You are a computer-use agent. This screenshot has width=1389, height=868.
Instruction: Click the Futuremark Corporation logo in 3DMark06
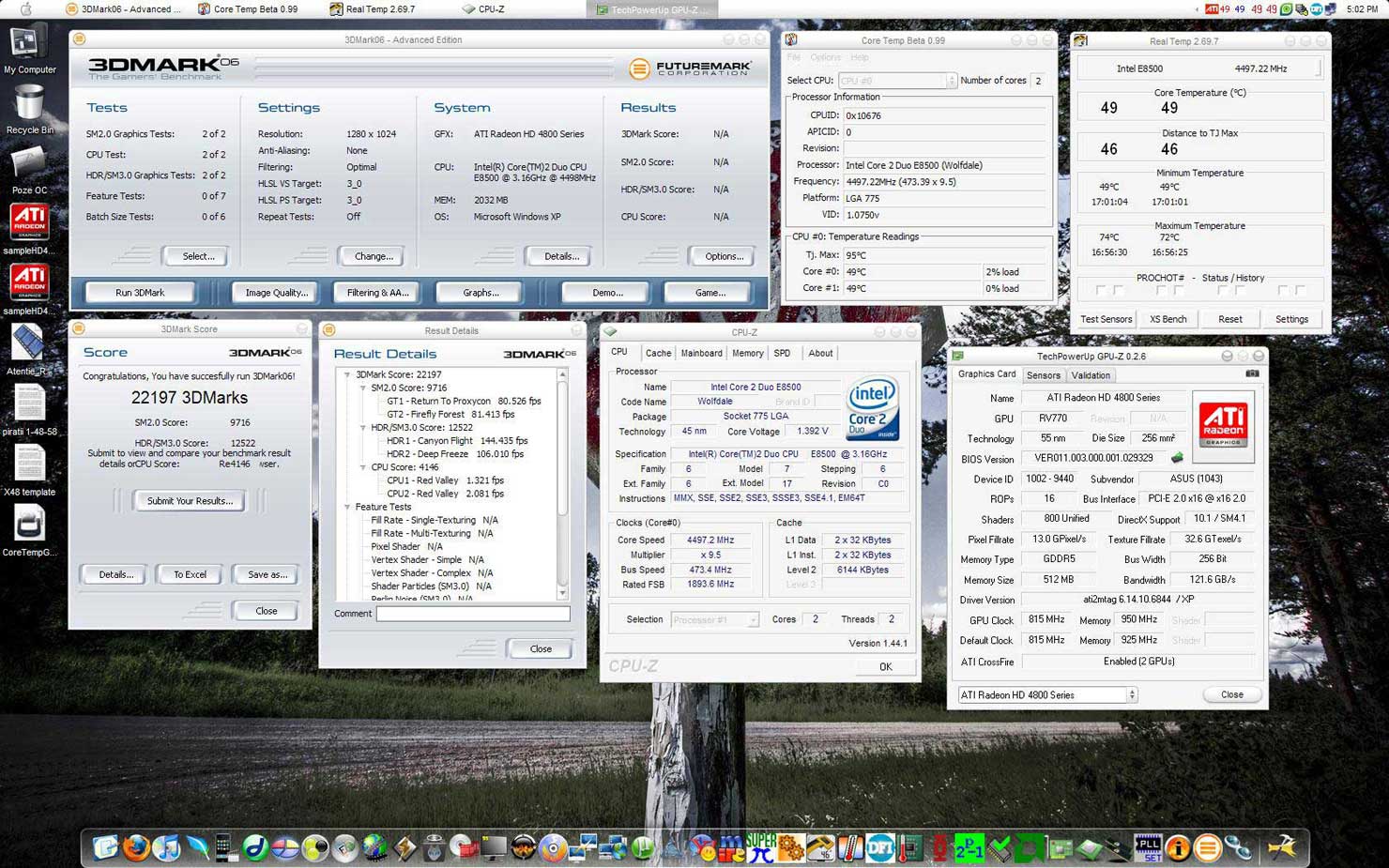(691, 68)
